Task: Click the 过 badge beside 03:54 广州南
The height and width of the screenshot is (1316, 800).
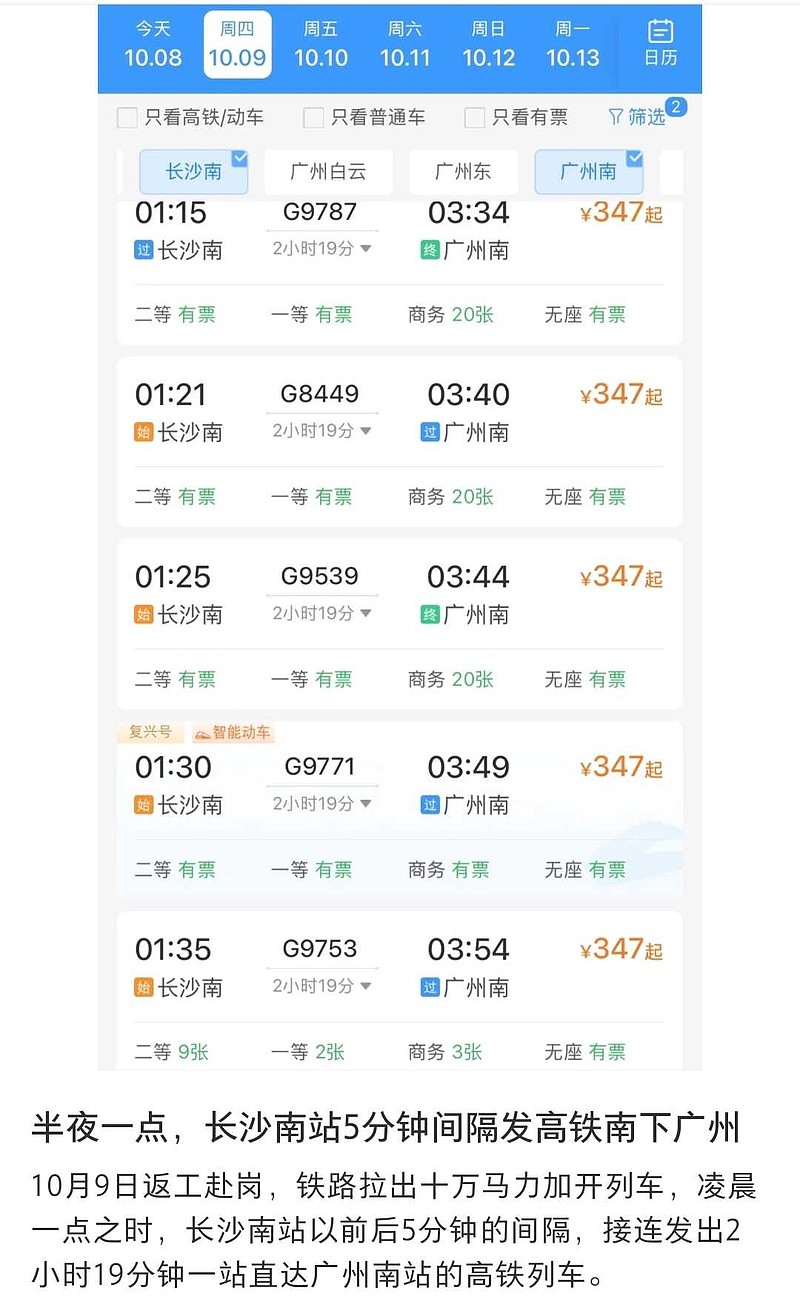Action: point(430,987)
